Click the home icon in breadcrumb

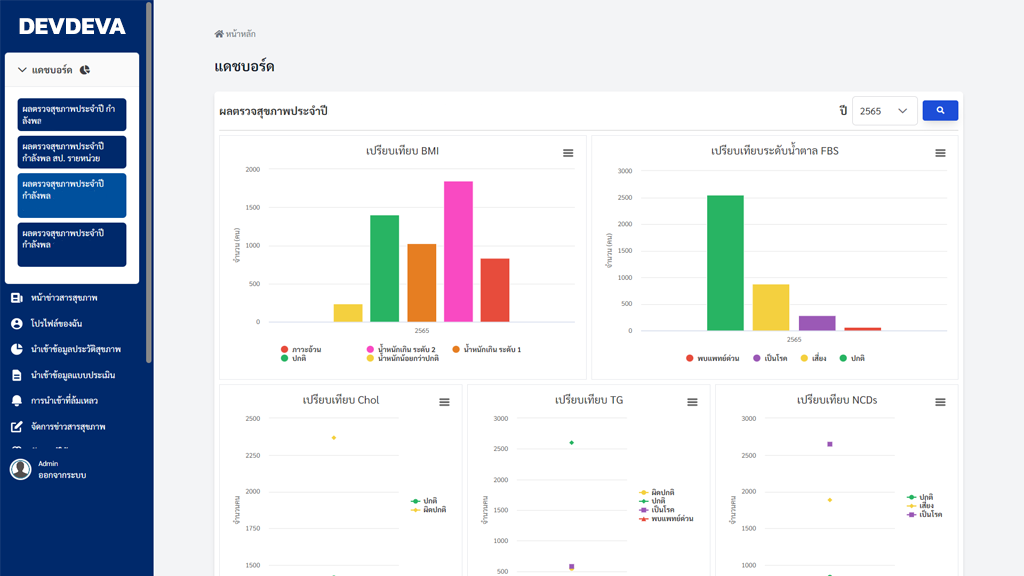tap(219, 34)
